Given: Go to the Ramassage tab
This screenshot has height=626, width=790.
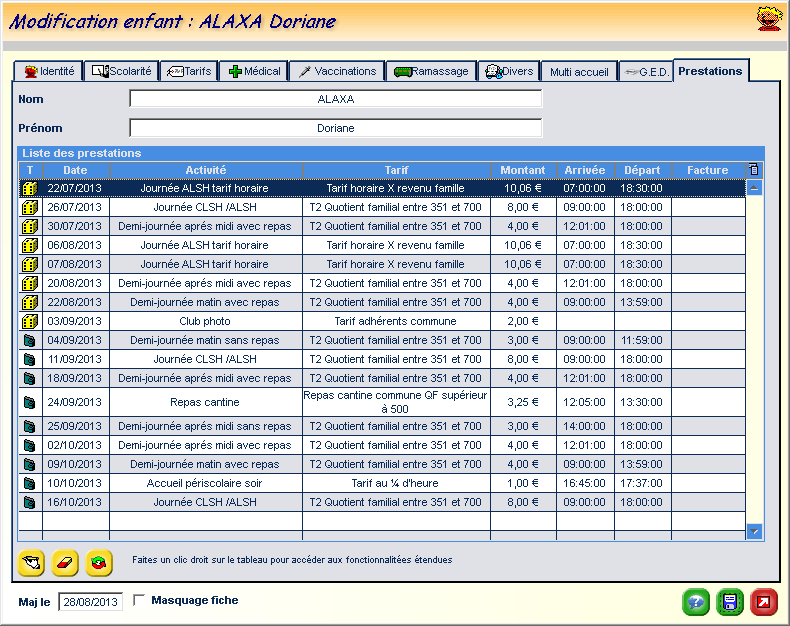Looking at the screenshot, I should (x=430, y=71).
